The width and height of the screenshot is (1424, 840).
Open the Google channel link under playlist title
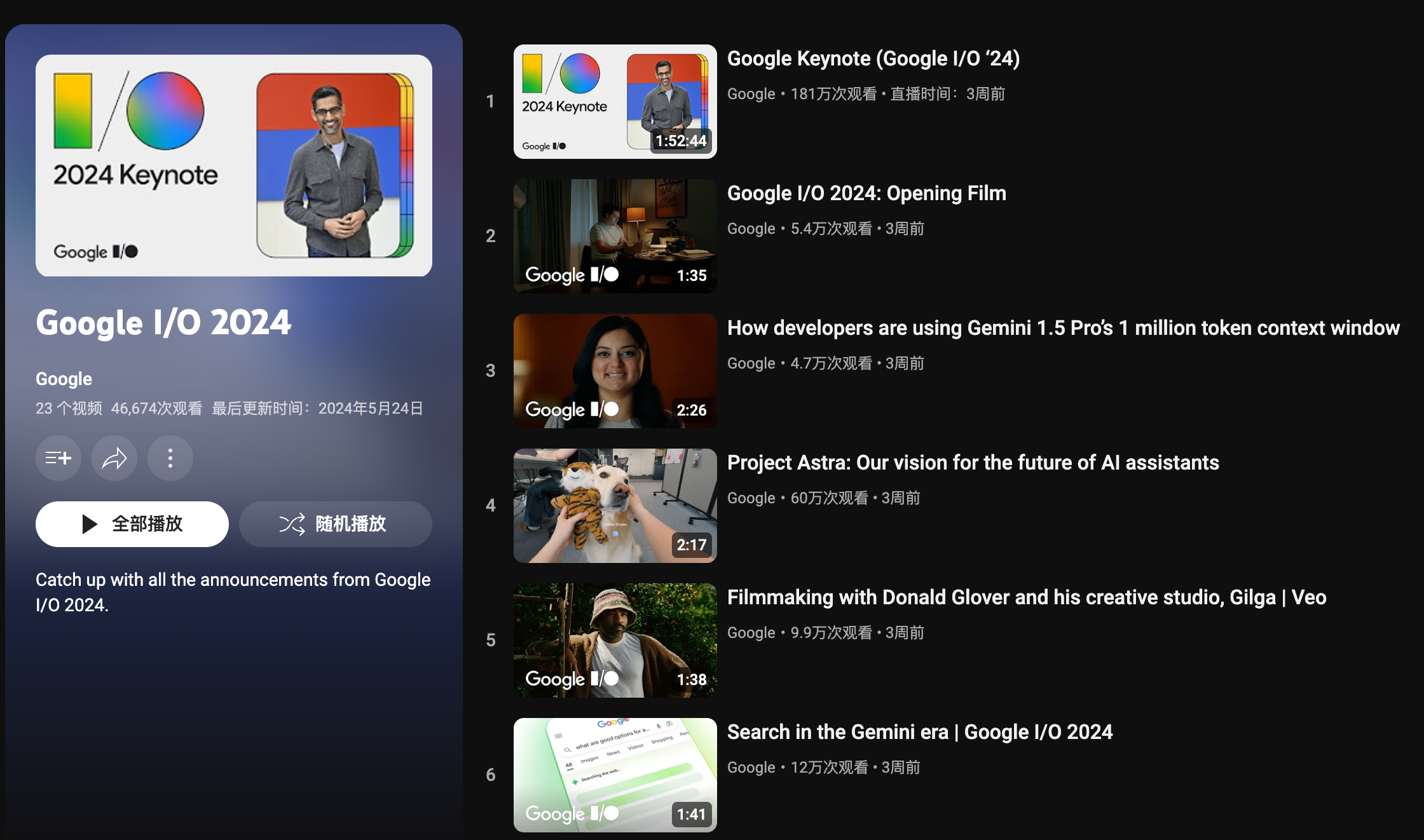tap(64, 379)
